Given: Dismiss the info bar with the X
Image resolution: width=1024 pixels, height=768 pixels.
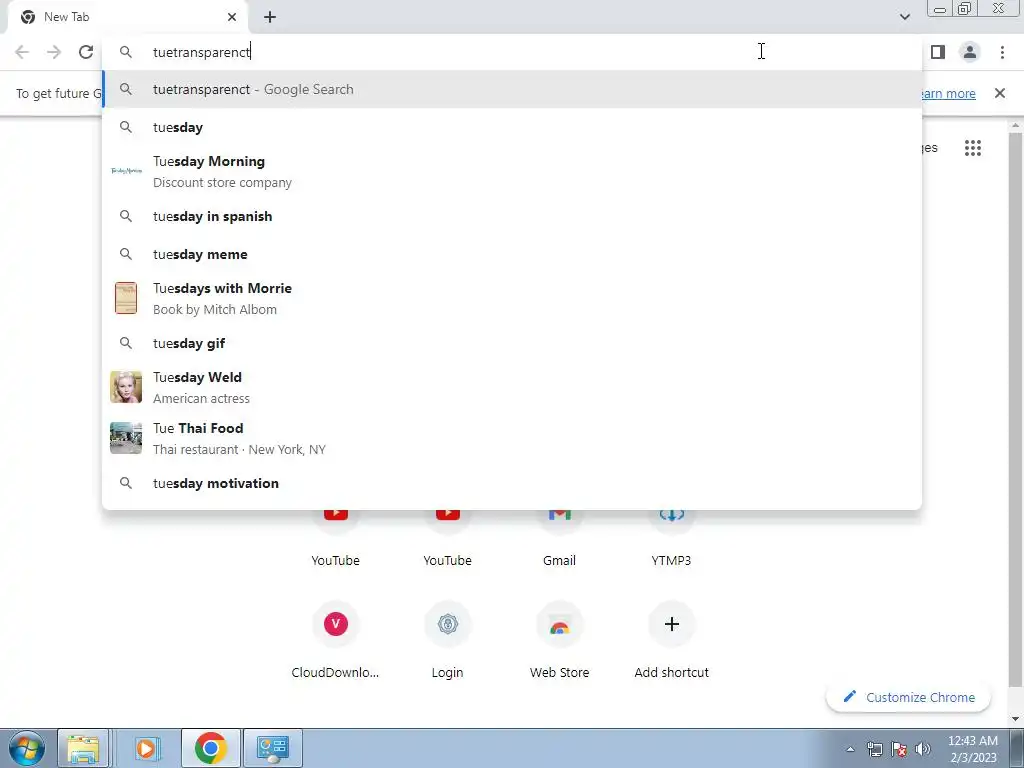Looking at the screenshot, I should coord(1000,93).
